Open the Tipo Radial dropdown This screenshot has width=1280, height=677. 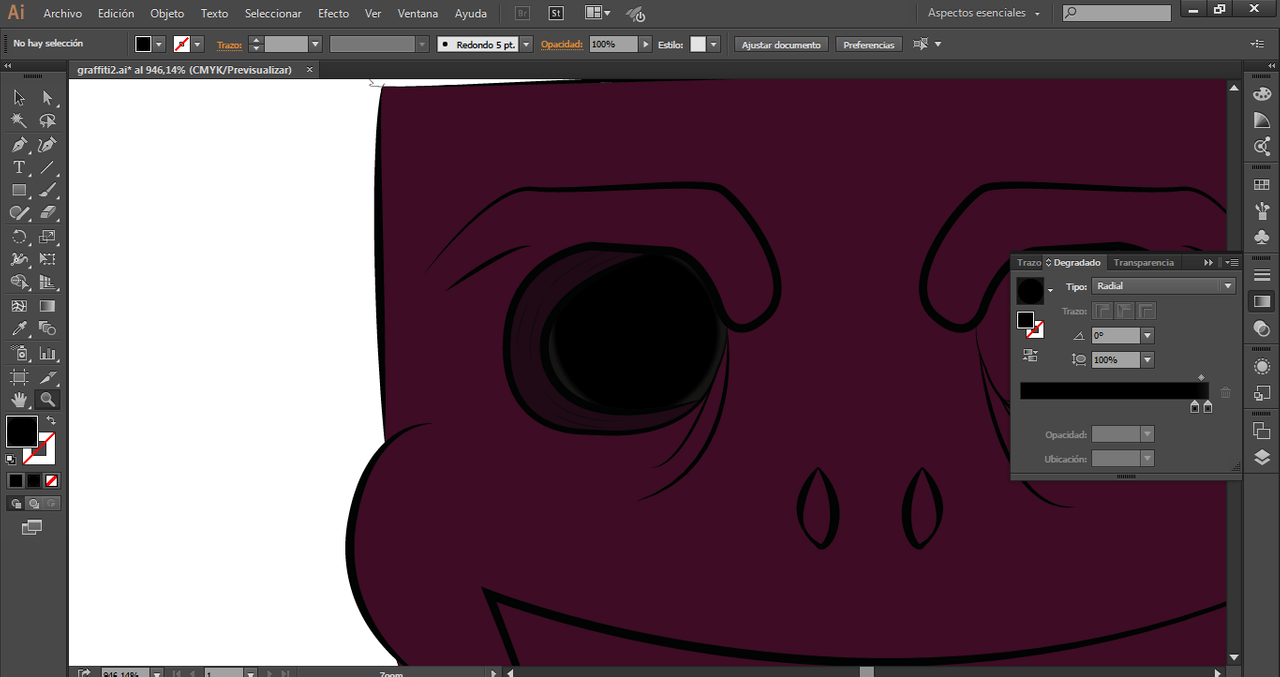pyautogui.click(x=1164, y=286)
